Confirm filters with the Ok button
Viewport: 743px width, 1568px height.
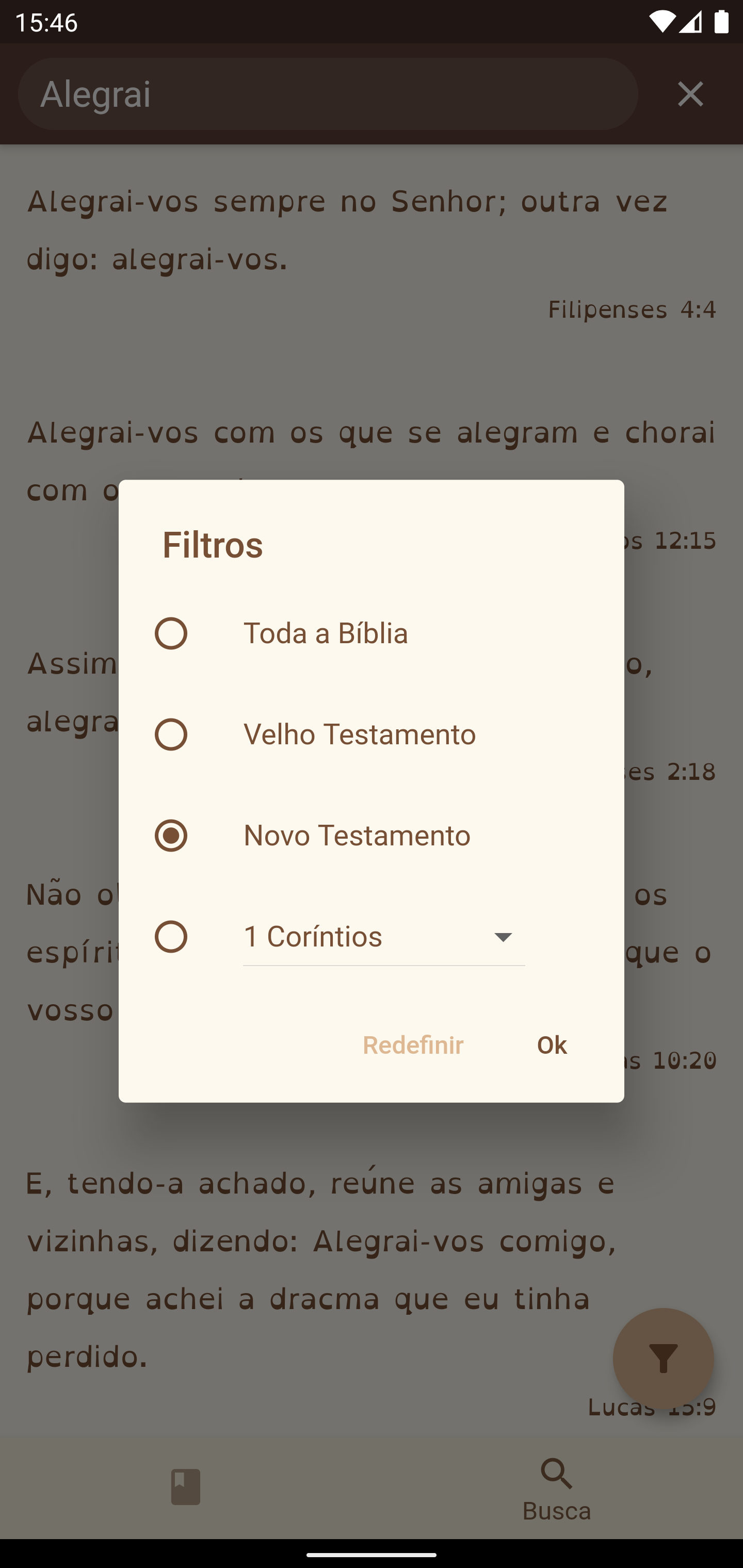[551, 1044]
